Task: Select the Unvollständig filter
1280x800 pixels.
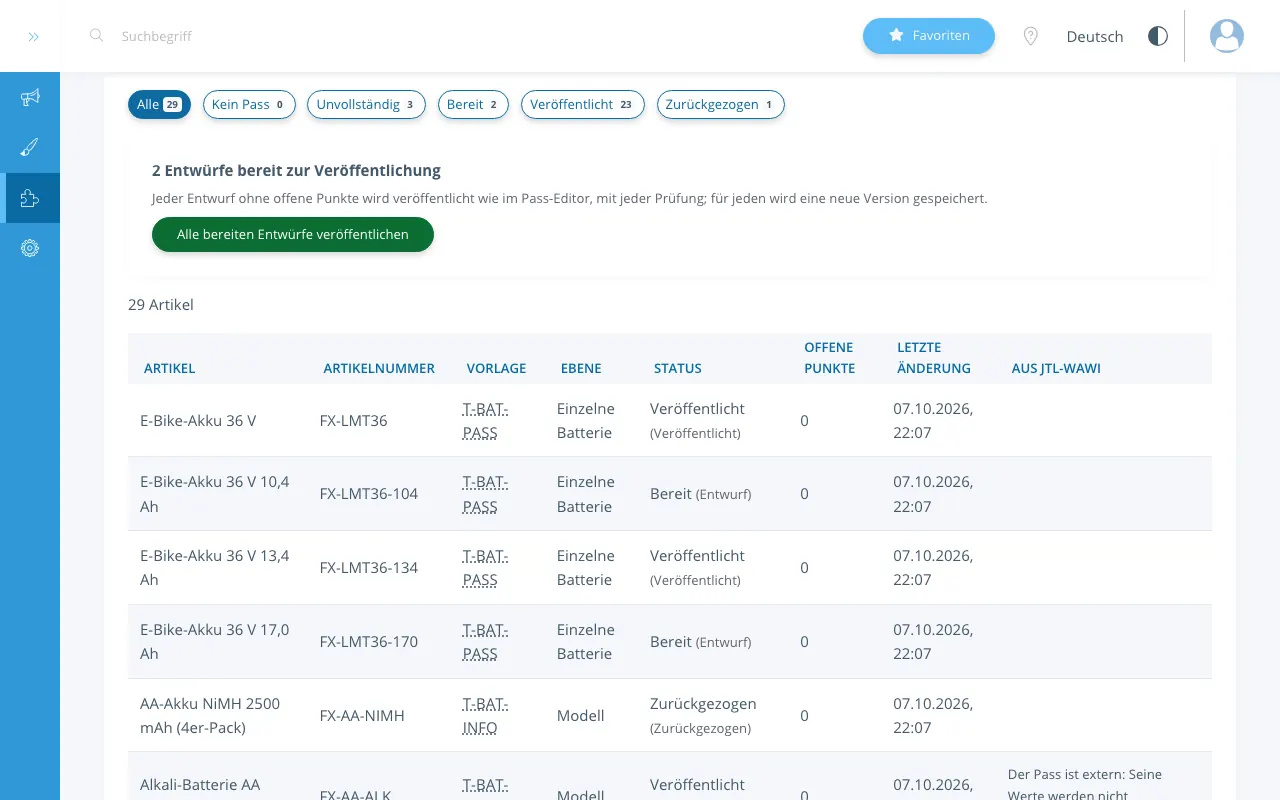Action: pos(366,104)
